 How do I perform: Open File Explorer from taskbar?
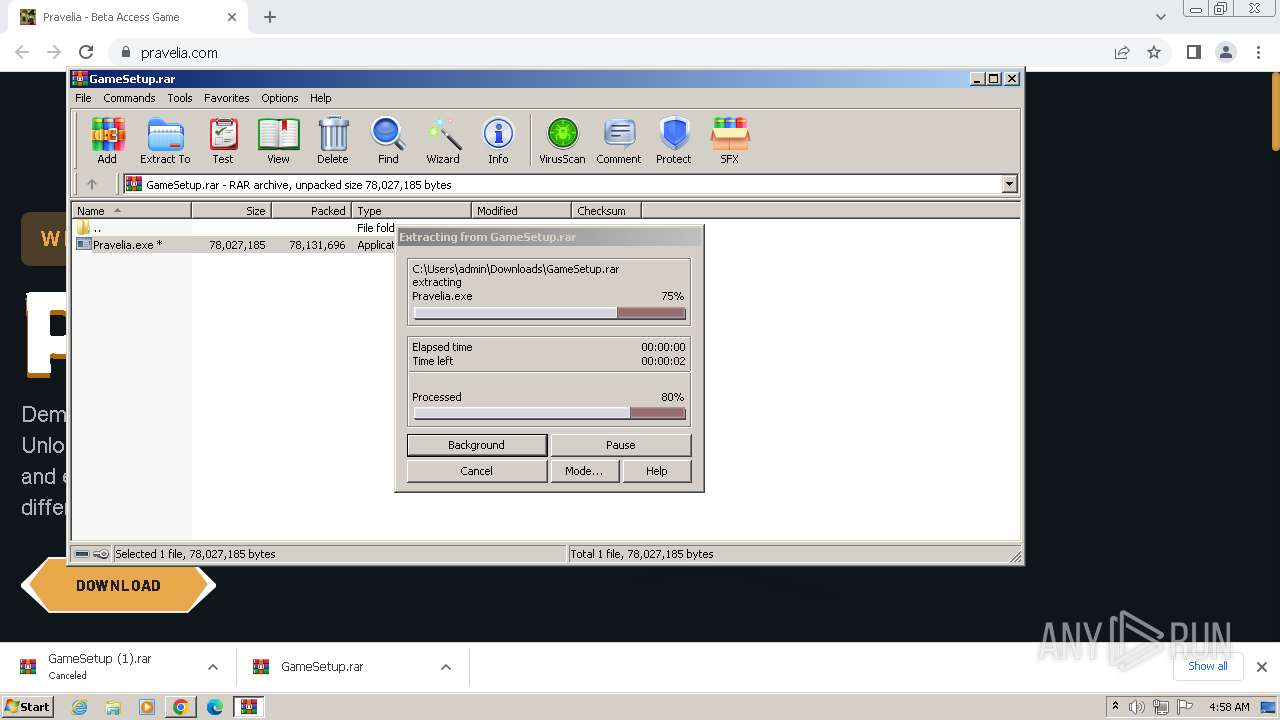tap(113, 707)
